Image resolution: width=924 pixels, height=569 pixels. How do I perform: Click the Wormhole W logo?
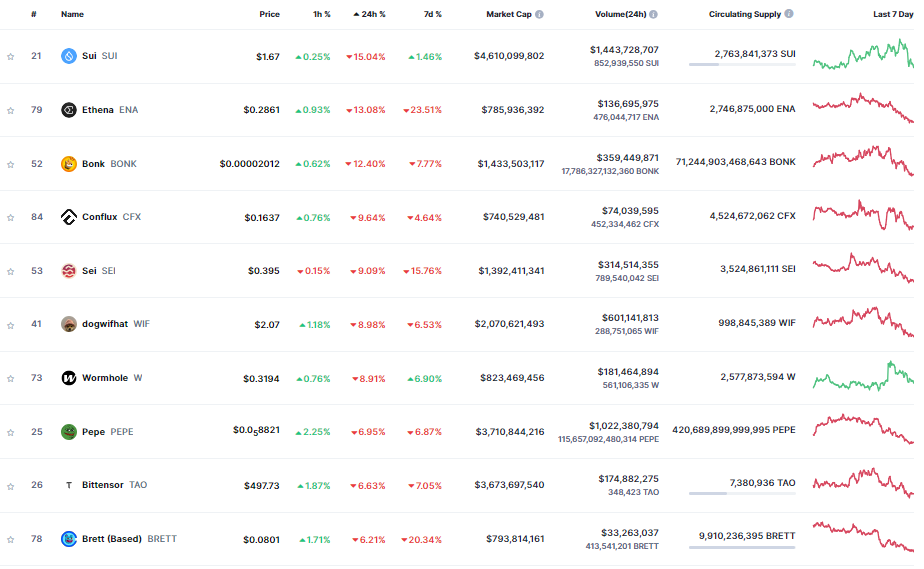[x=69, y=378]
